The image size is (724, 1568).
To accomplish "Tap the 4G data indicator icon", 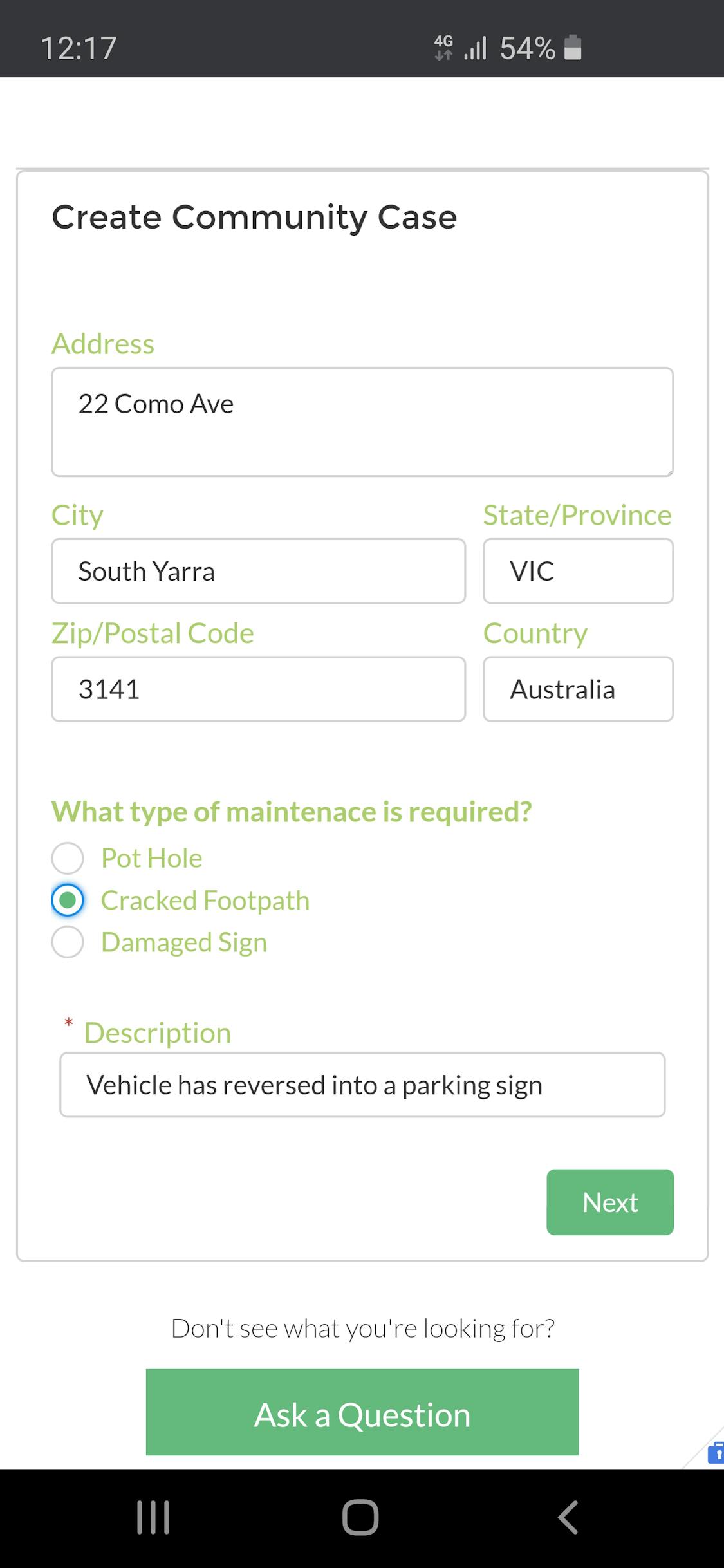I will tap(443, 48).
